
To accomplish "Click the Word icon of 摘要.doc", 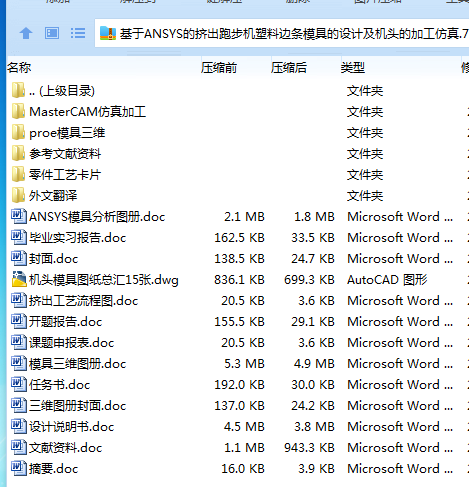I will [x=19, y=468].
